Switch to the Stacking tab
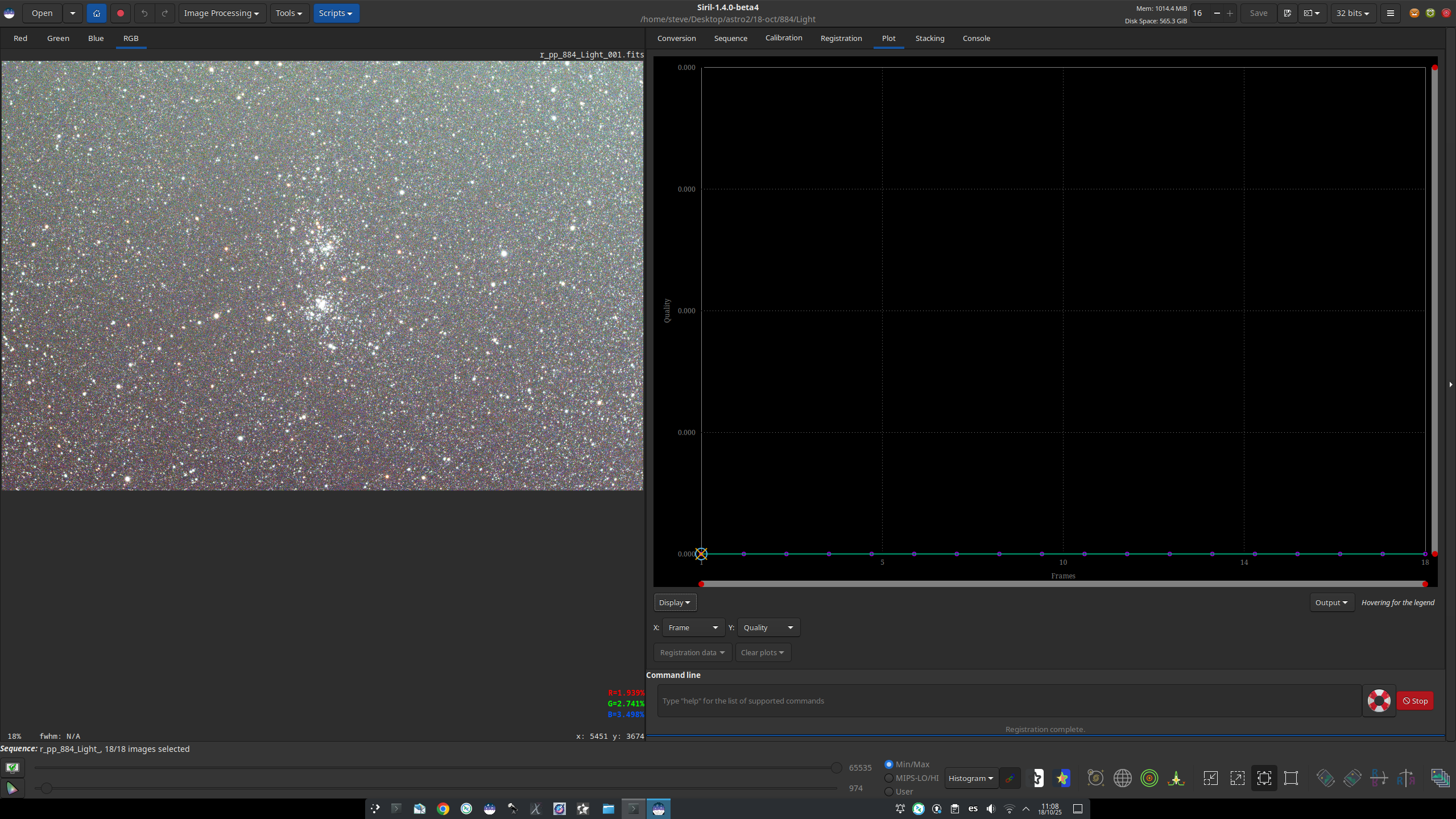Screen dimensions: 1456x819 click(x=929, y=38)
